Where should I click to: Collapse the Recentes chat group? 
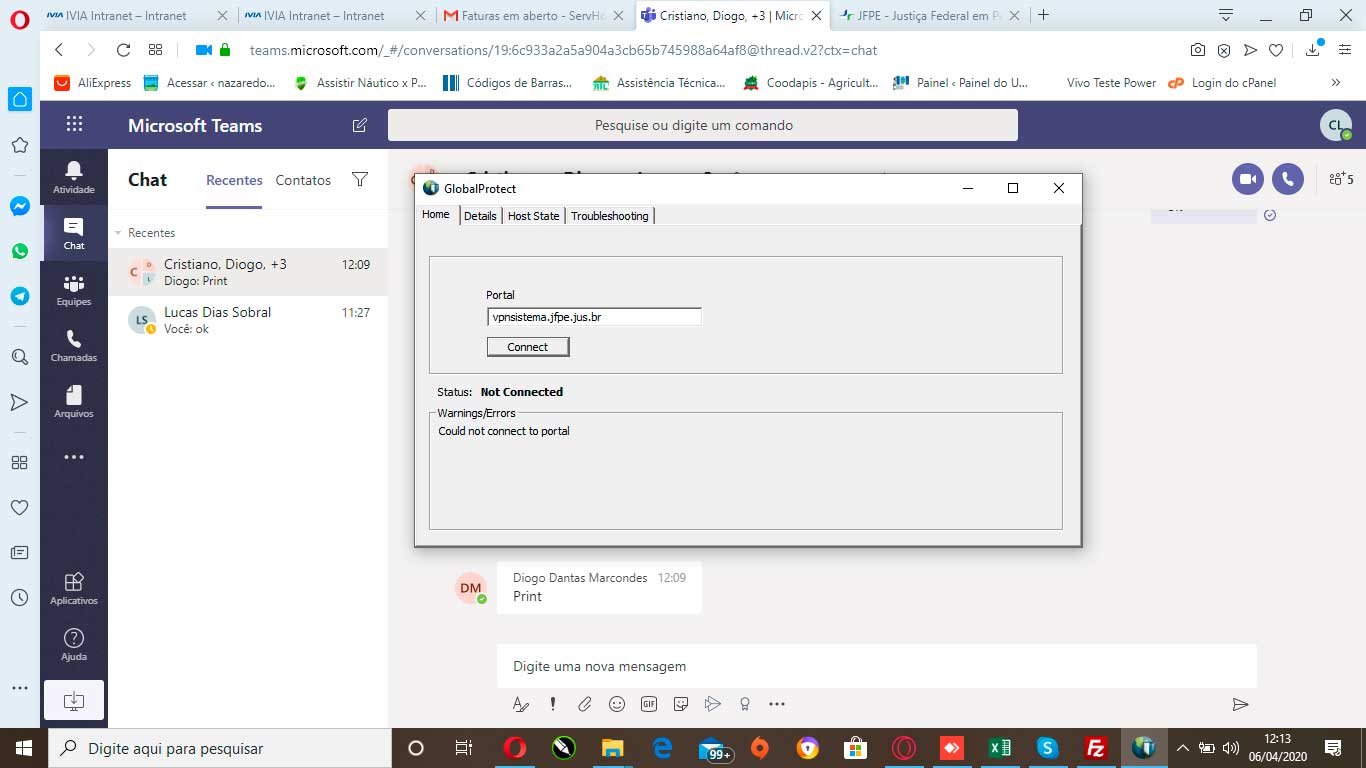point(120,233)
